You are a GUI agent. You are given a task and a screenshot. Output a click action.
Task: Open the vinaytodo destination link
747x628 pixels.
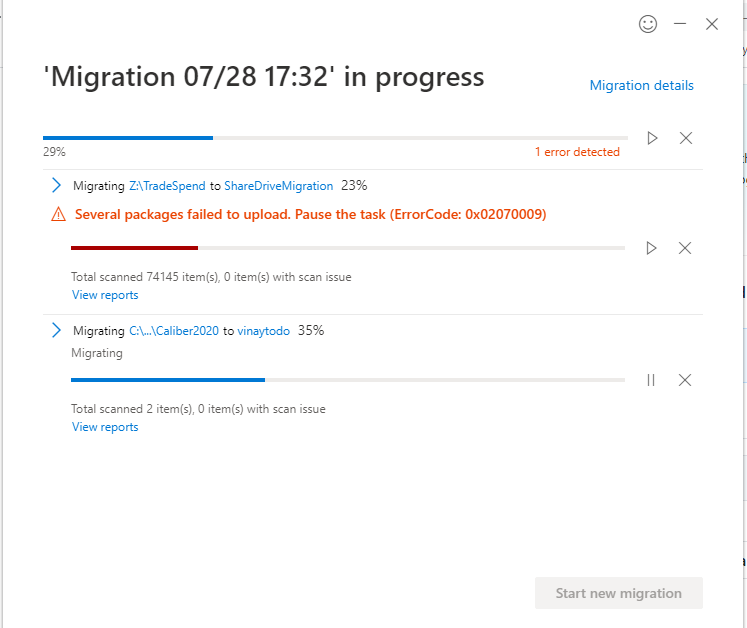coord(263,330)
